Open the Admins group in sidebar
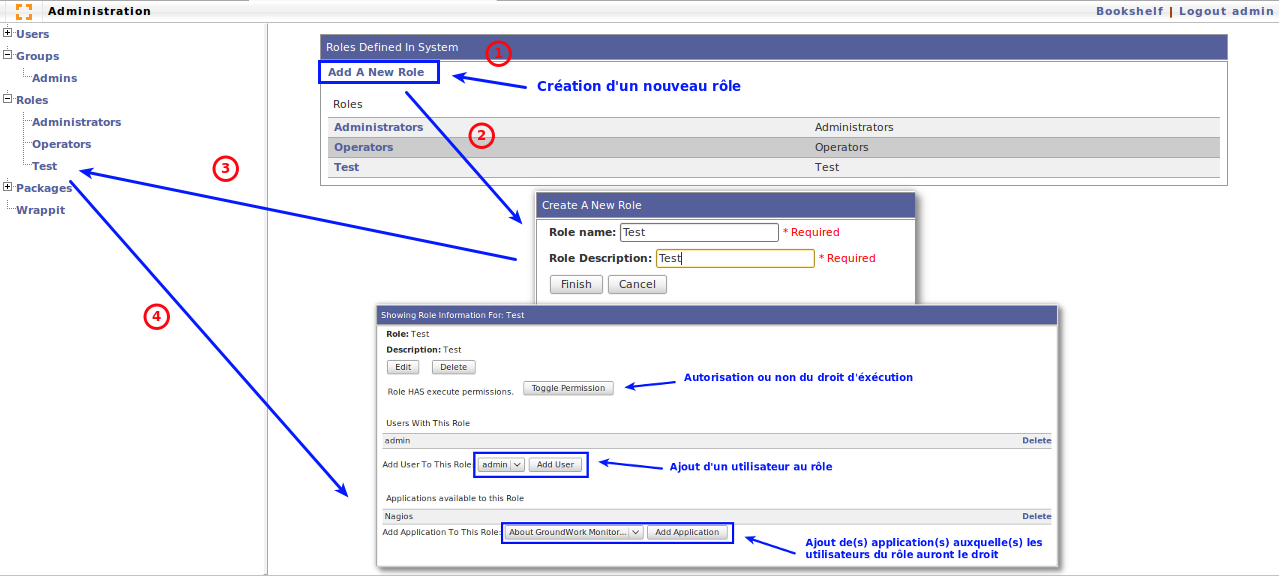The width and height of the screenshot is (1279, 576). [x=54, y=78]
